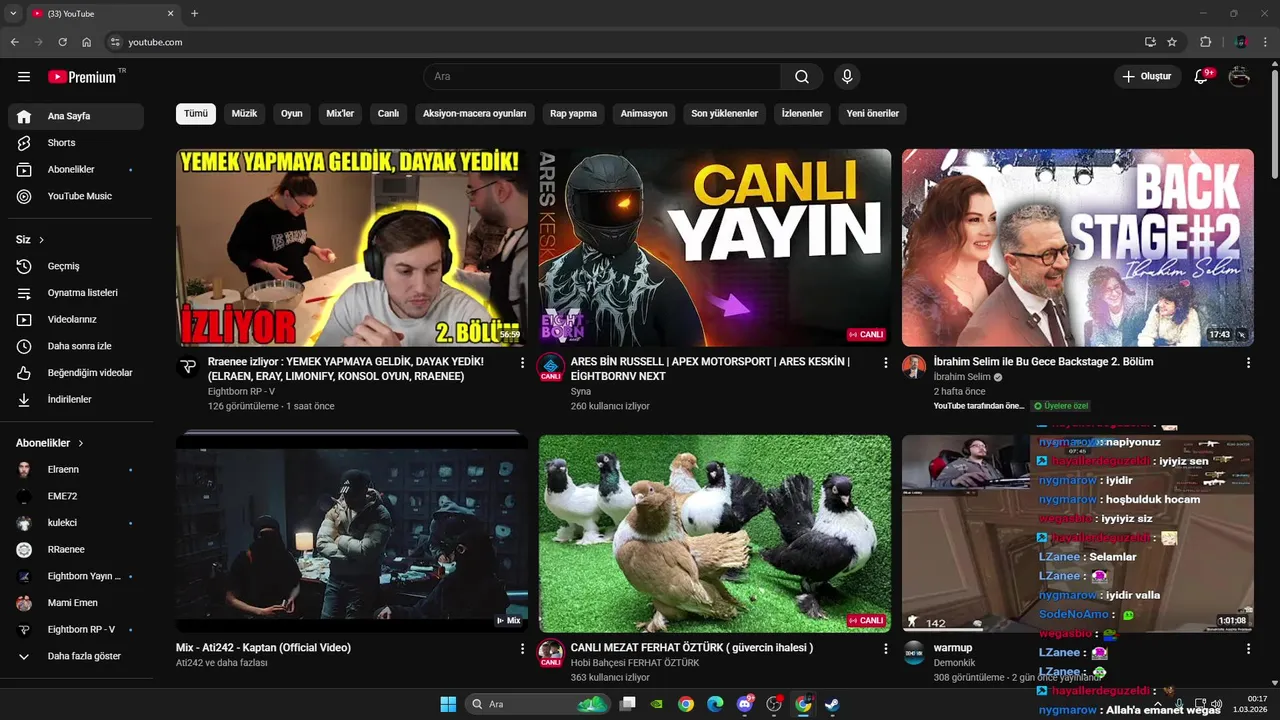Image resolution: width=1280 pixels, height=720 pixels.
Task: Open İndirilenler
Action: tap(76, 399)
